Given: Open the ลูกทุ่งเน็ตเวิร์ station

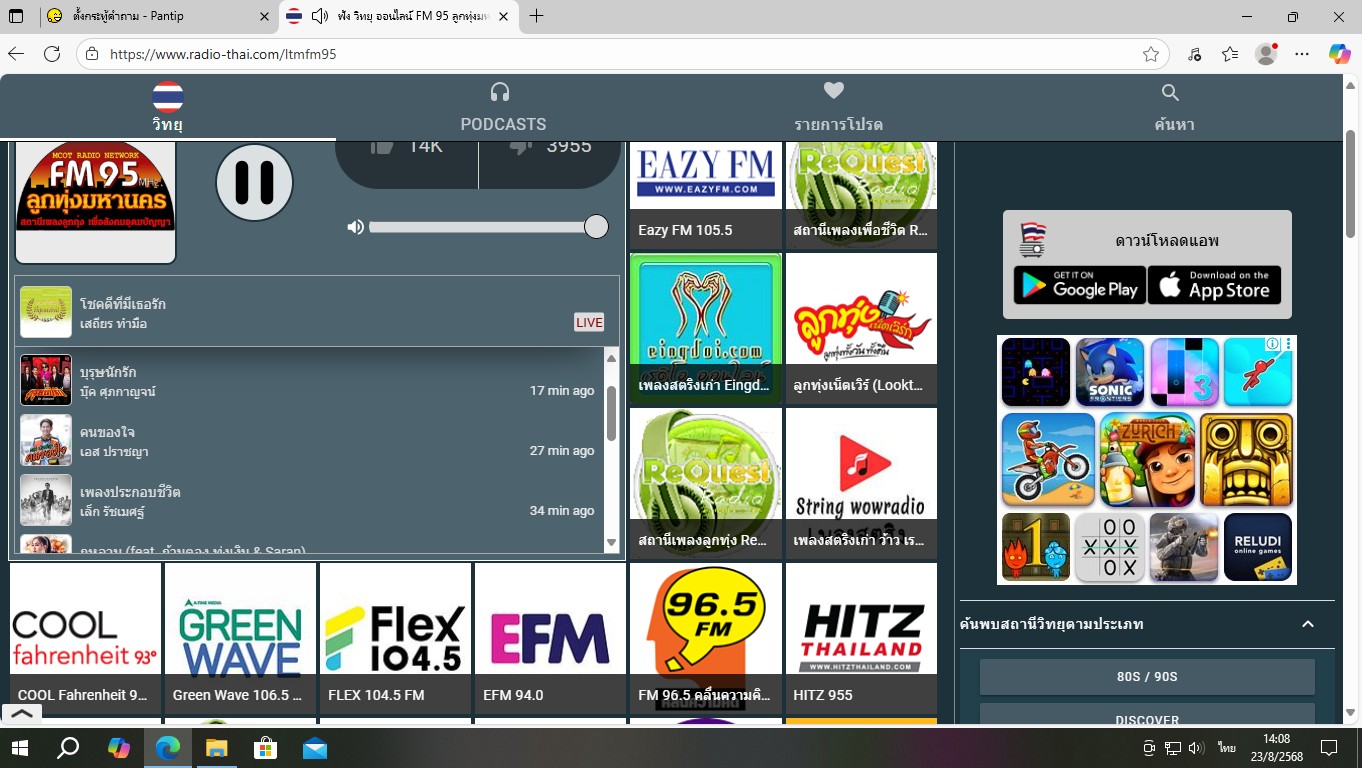Looking at the screenshot, I should click(x=861, y=328).
